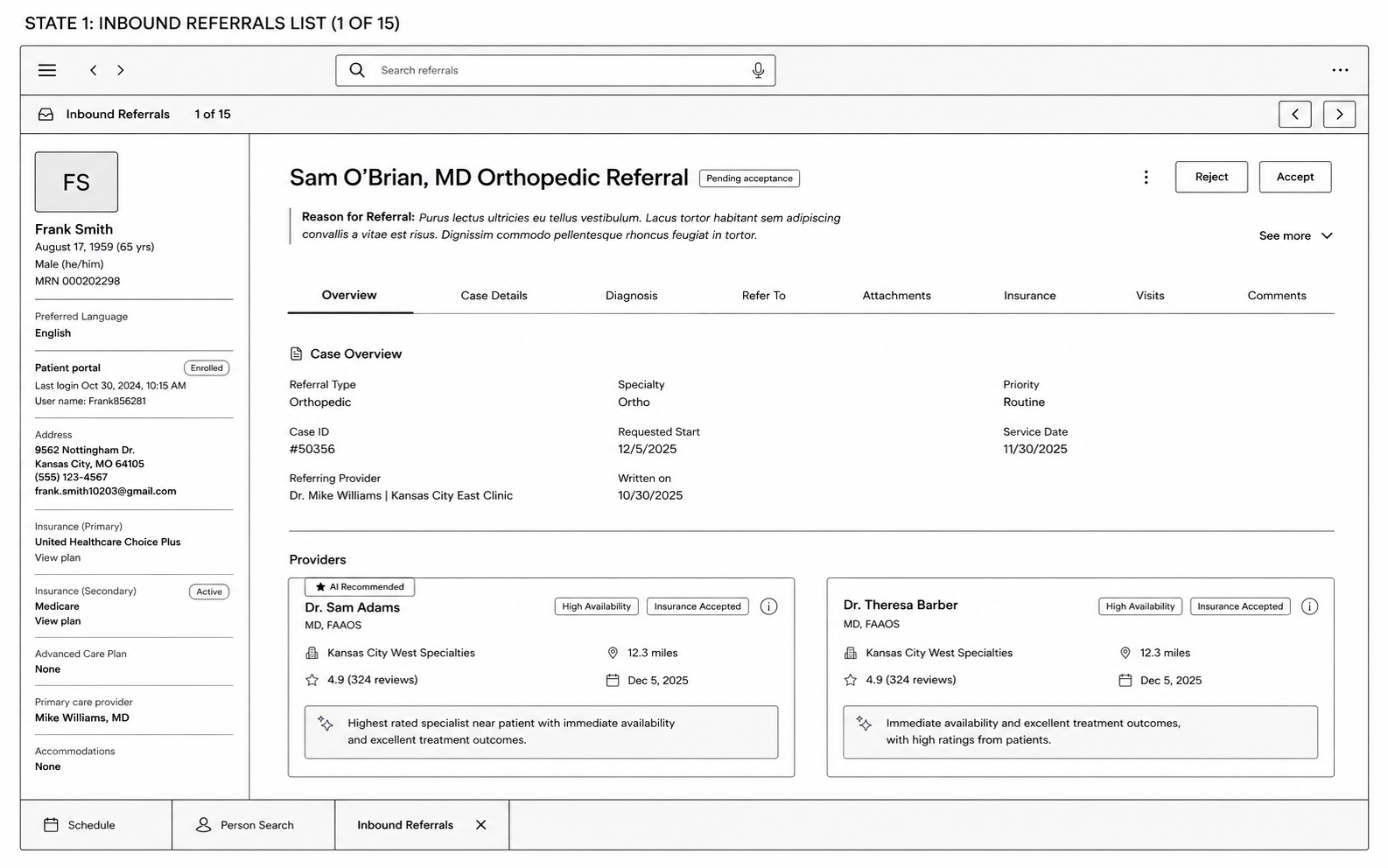This screenshot has height=868, width=1388.
Task: Click High Availability tag on Sam Adams
Action: 596,606
